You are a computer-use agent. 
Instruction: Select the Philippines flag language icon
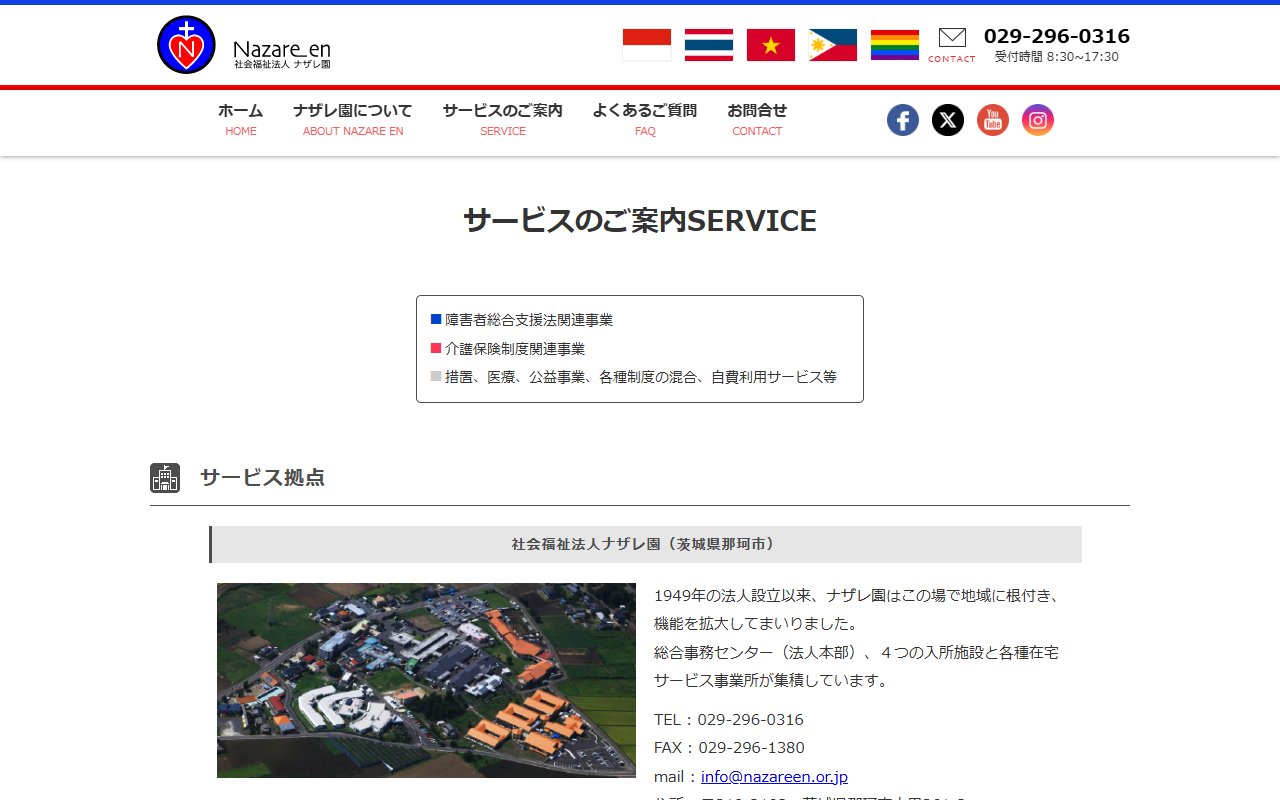click(x=833, y=45)
